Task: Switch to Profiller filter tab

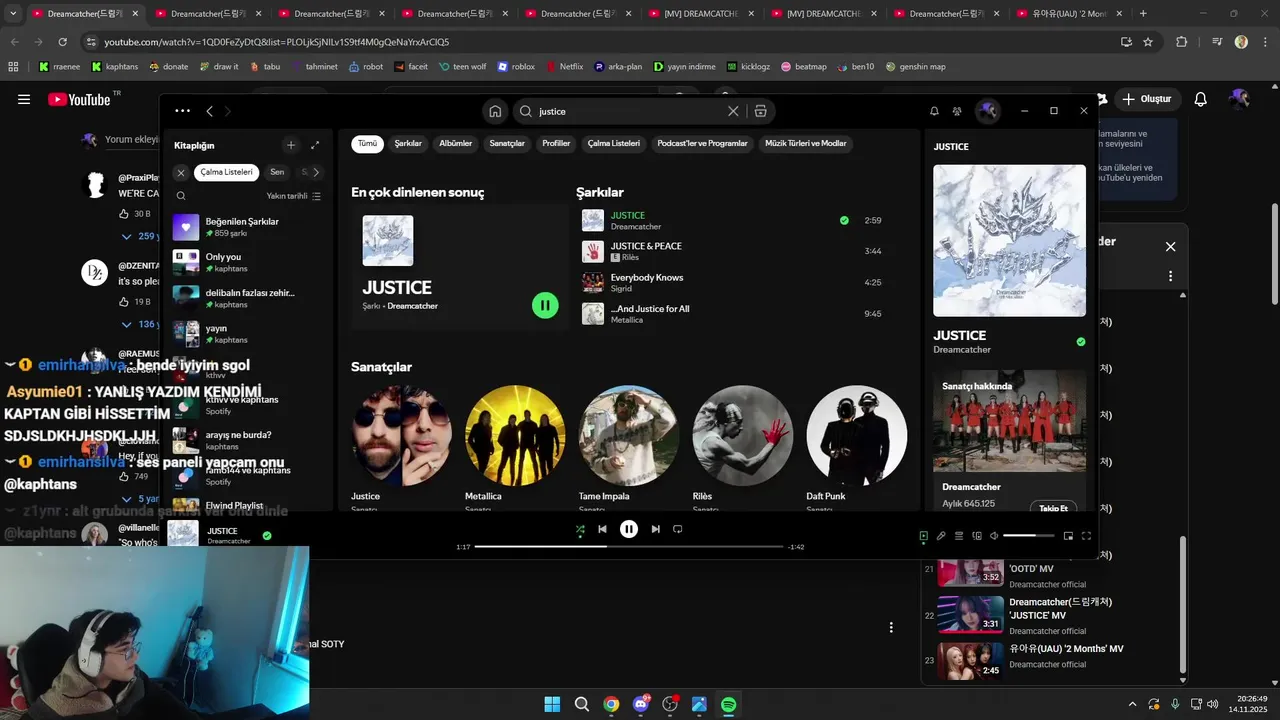Action: click(x=556, y=144)
